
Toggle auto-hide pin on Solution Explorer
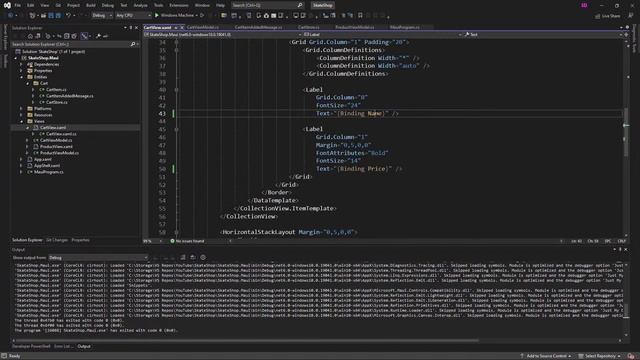pos(131,28)
